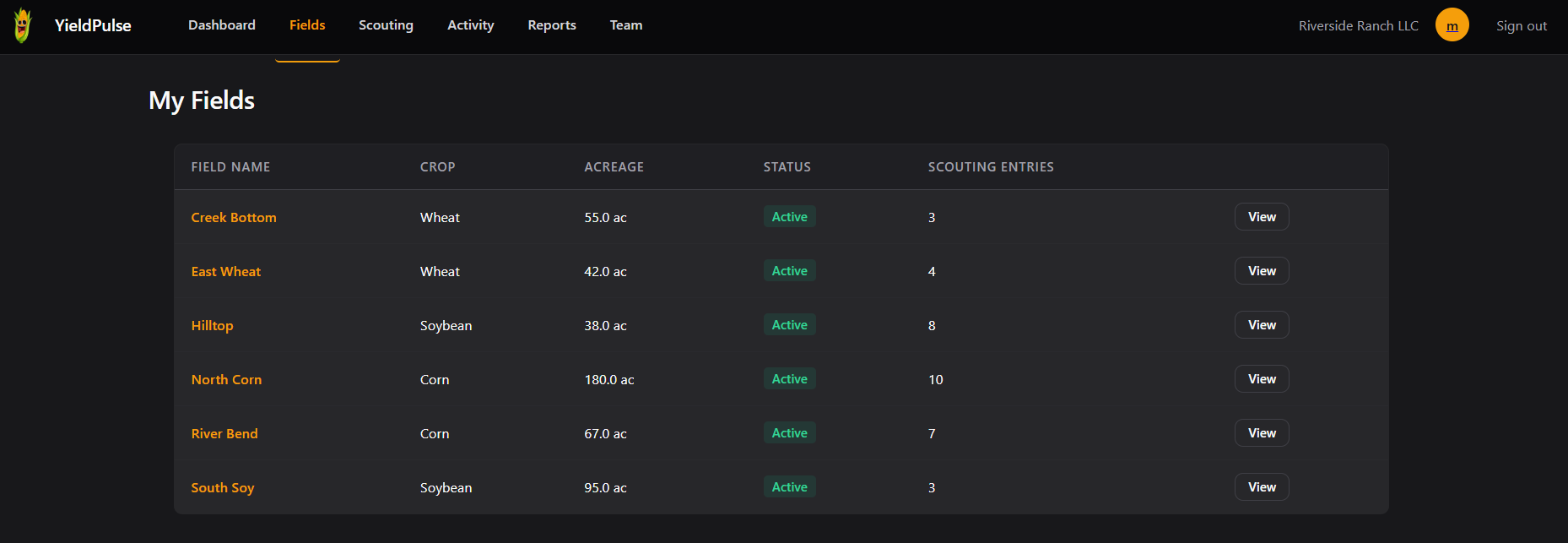Screen dimensions: 1568x543
Task: Open the North Corn field link
Action: tap(226, 380)
